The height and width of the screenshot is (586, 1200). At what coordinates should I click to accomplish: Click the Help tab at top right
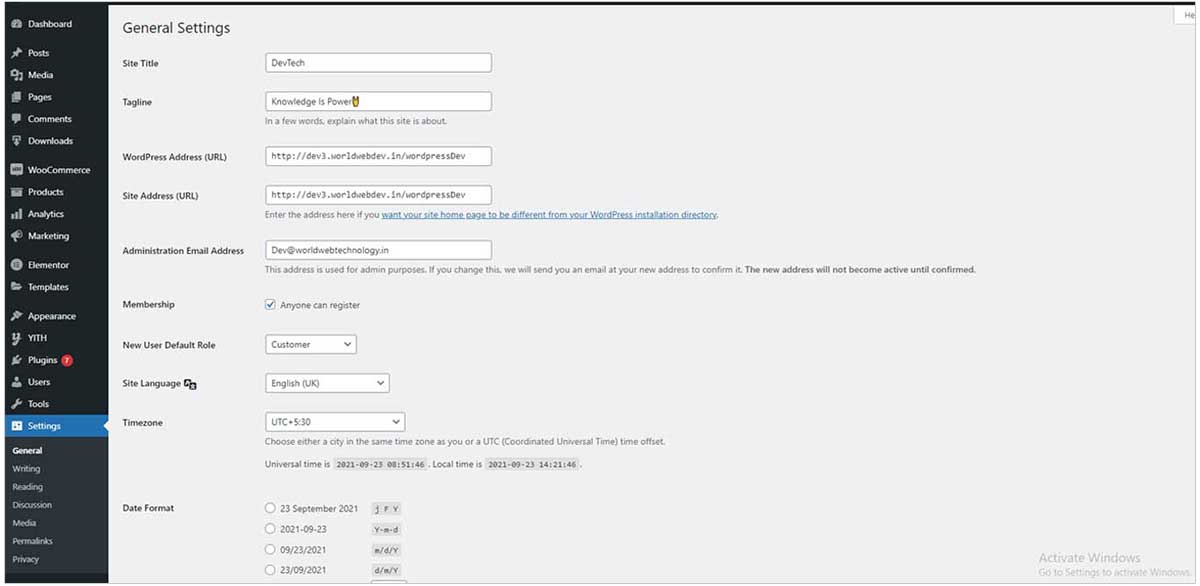(x=1185, y=16)
